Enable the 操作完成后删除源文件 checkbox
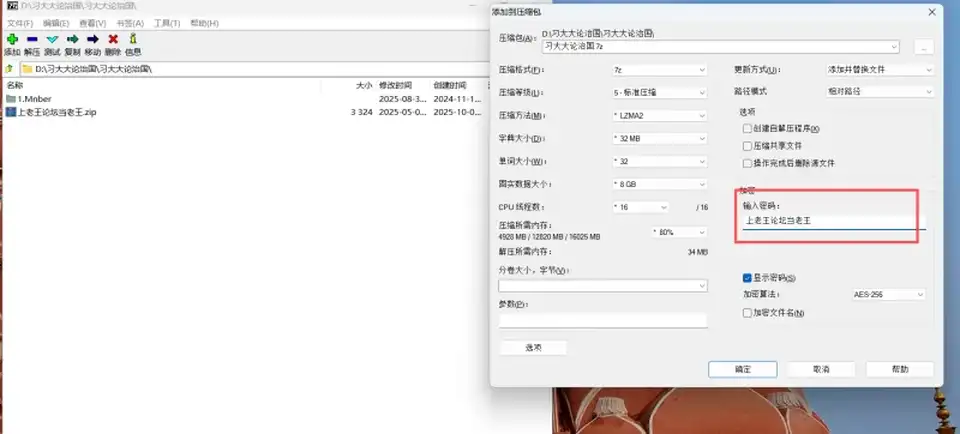 747,163
